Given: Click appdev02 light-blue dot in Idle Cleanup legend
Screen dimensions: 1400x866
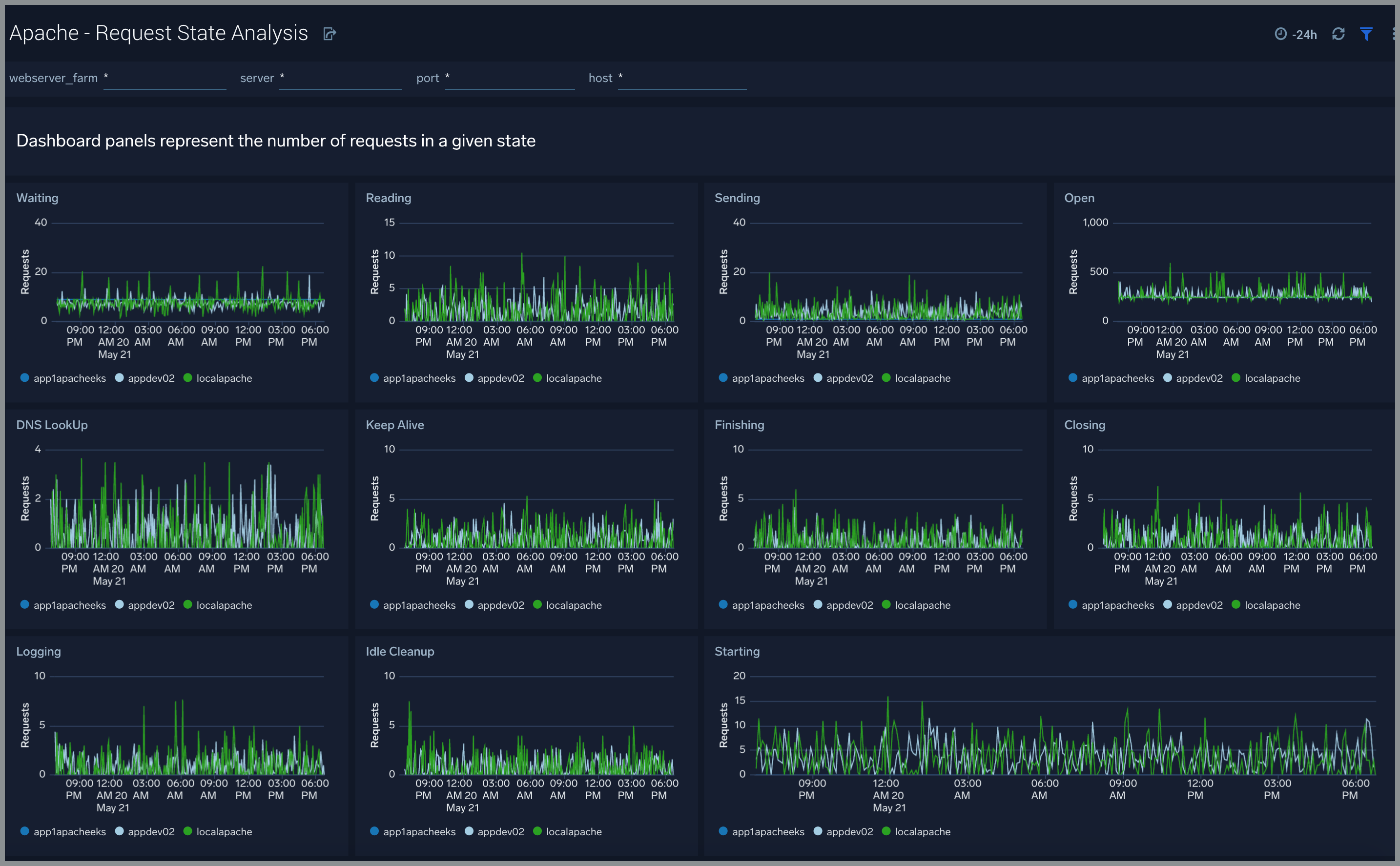Looking at the screenshot, I should 469,831.
